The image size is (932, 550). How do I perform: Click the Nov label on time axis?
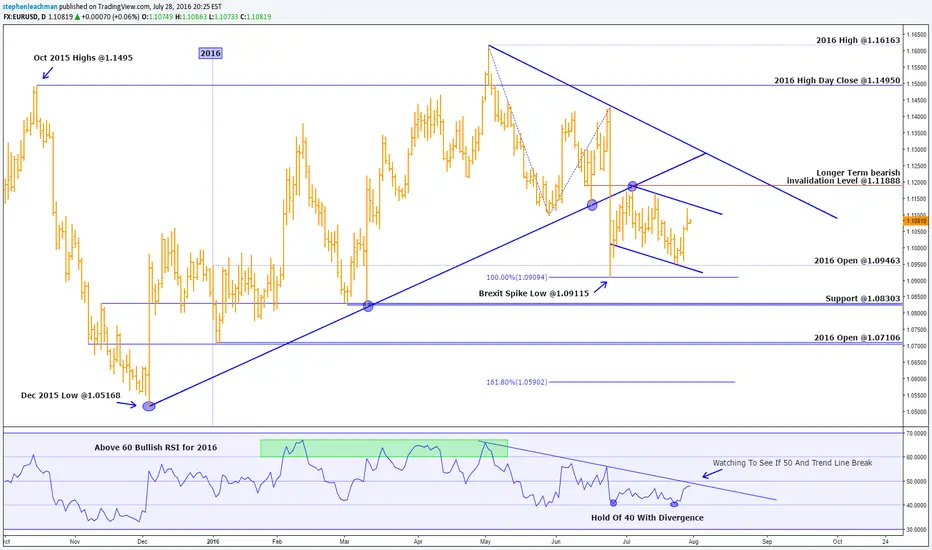pyautogui.click(x=74, y=542)
